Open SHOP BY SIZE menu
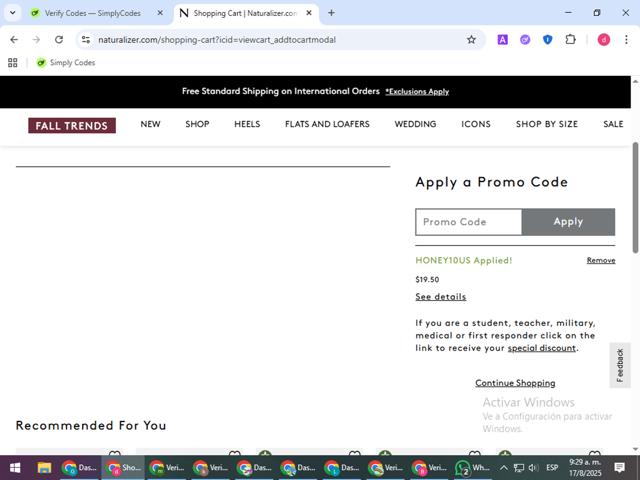This screenshot has height=480, width=640. 547,124
